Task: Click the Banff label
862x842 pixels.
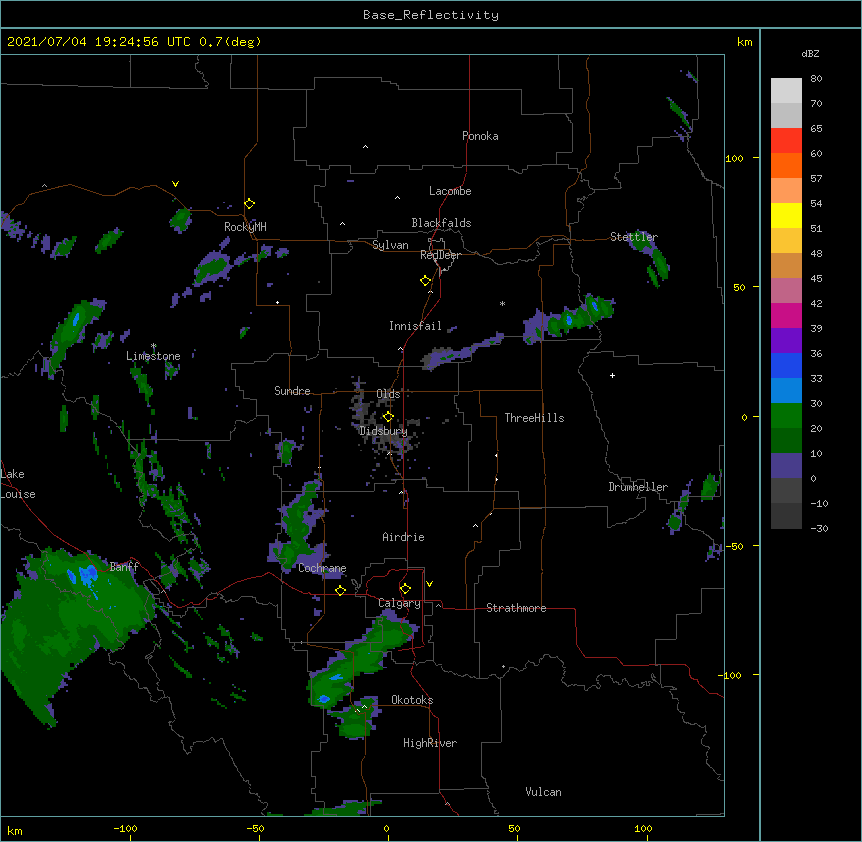Action: (124, 567)
